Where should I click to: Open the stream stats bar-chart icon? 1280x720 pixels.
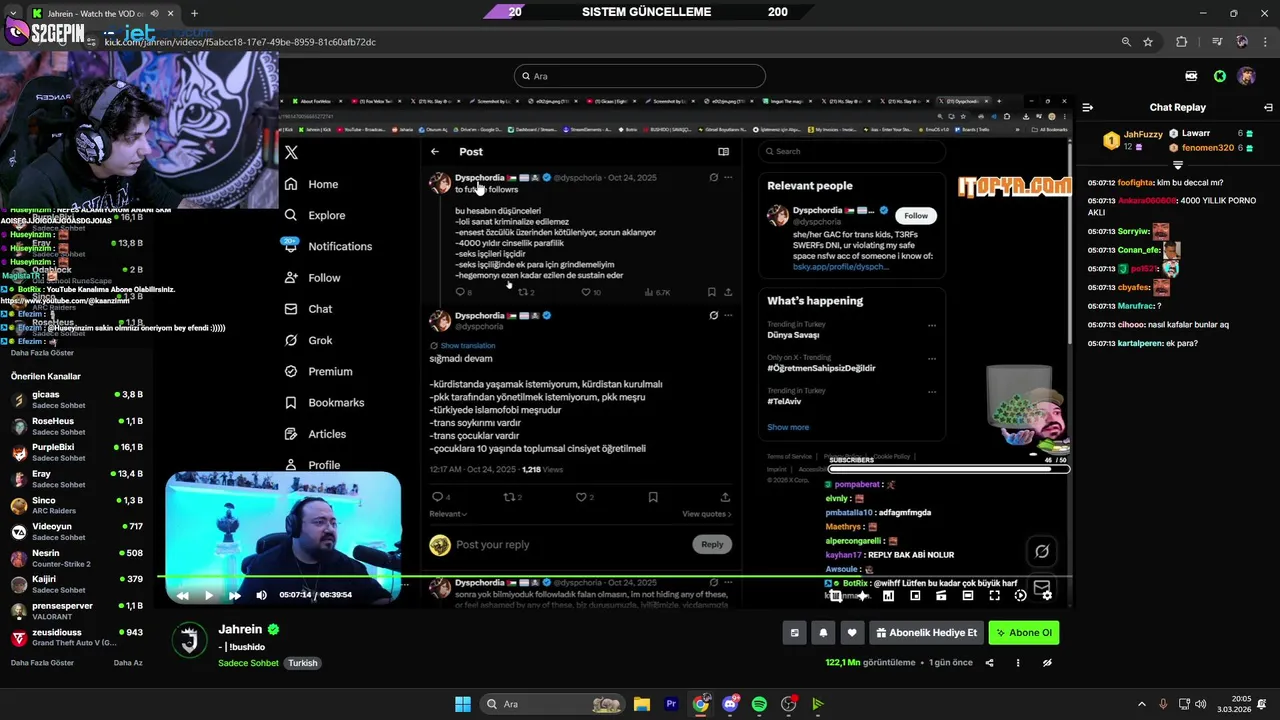(888, 595)
